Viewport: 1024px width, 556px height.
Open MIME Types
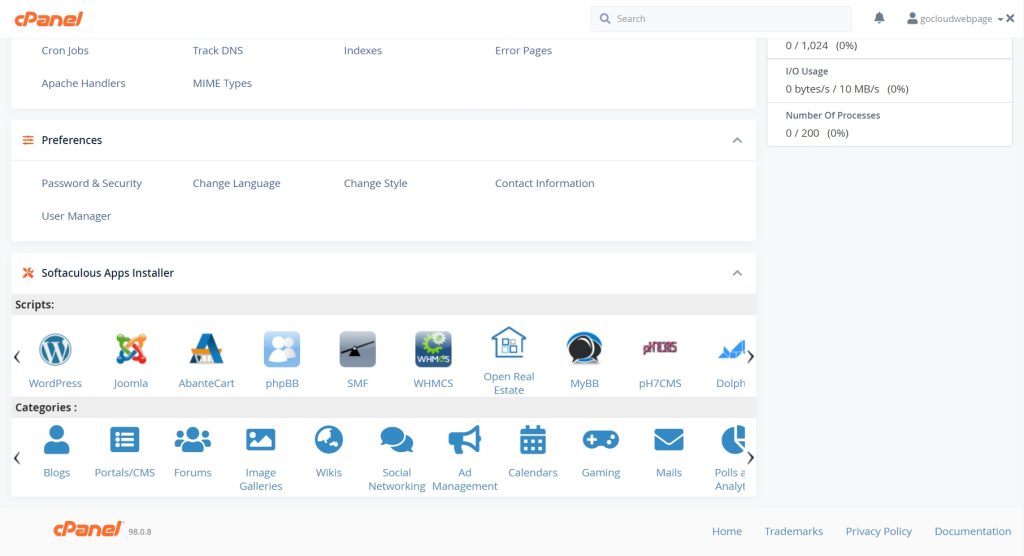tap(222, 83)
